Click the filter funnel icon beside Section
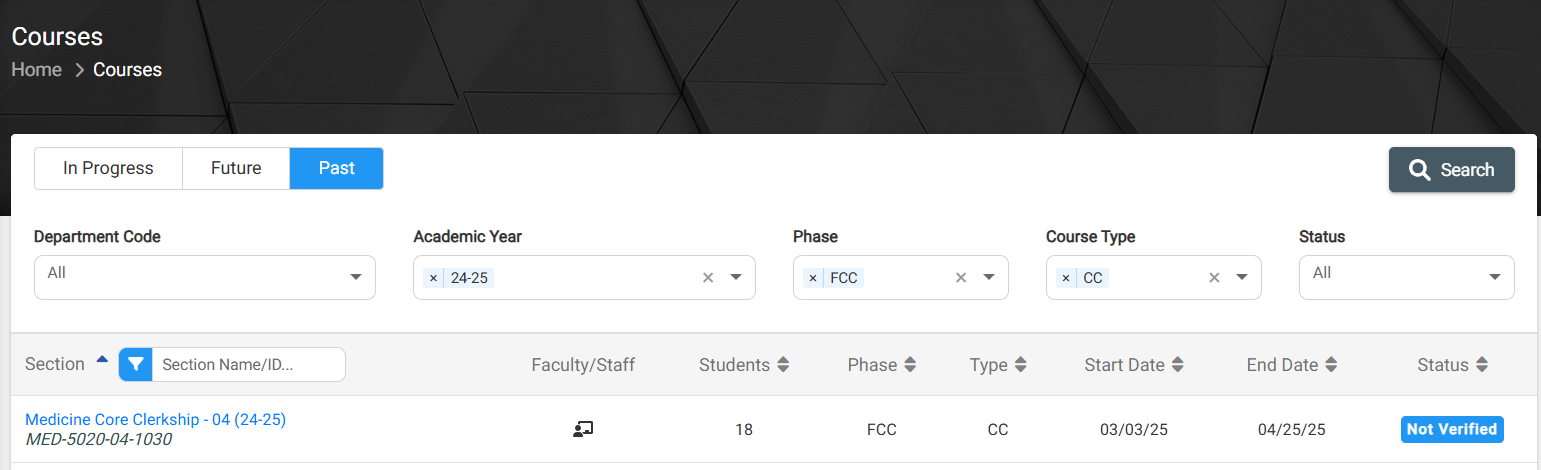The image size is (1541, 470). click(135, 364)
